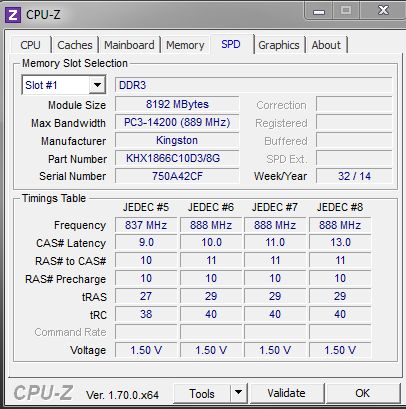Click the JEDEC #5 column header
This screenshot has width=406, height=409.
(146, 207)
